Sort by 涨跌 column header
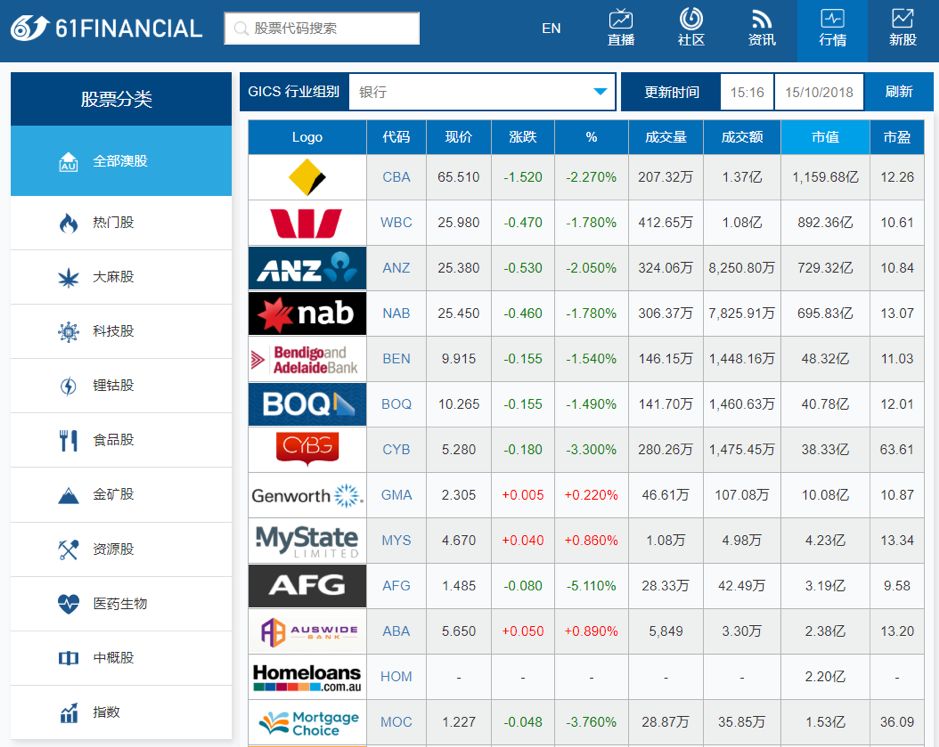Screen dimensions: 939x747 pos(523,137)
